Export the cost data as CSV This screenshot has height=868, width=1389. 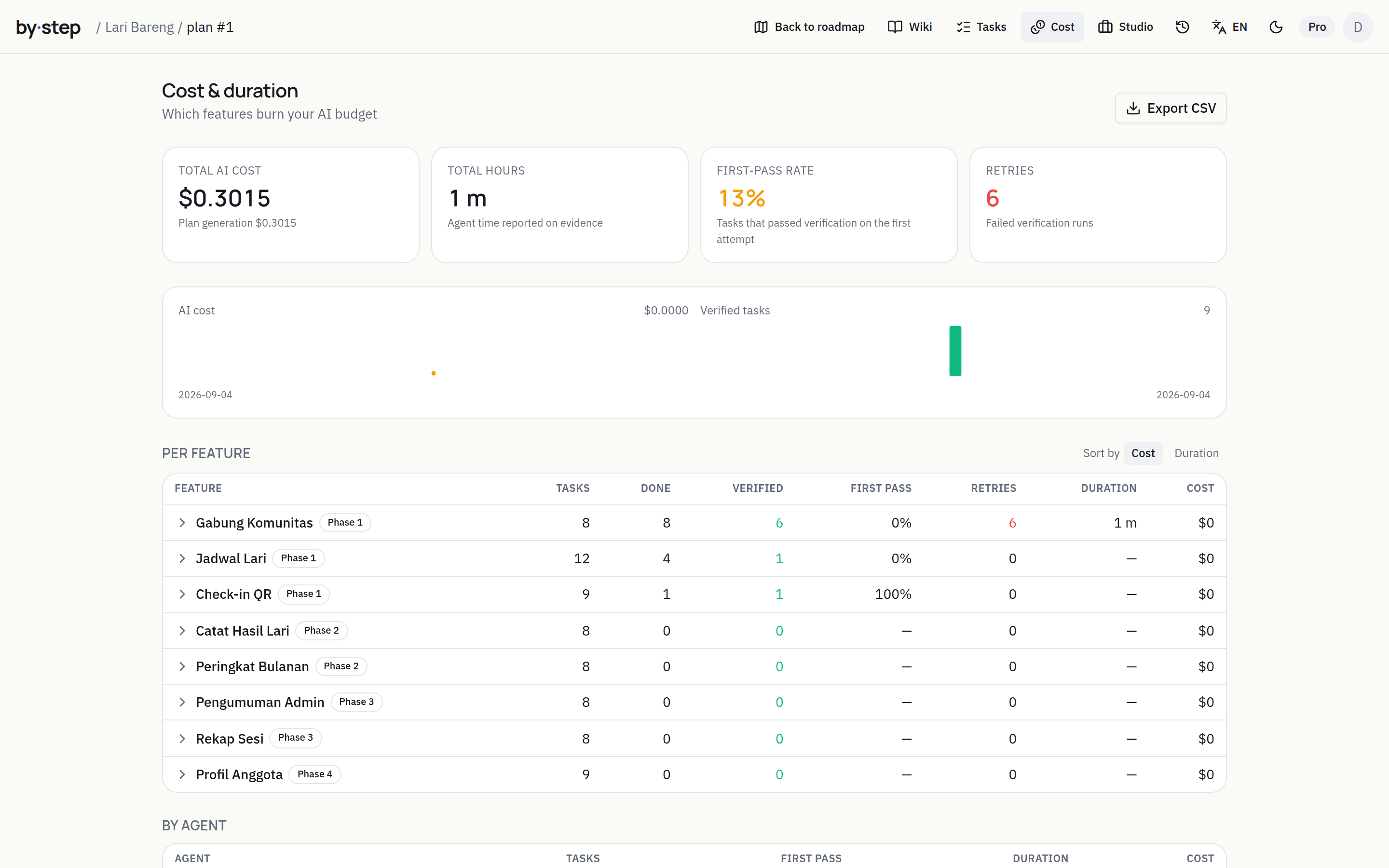click(1171, 108)
